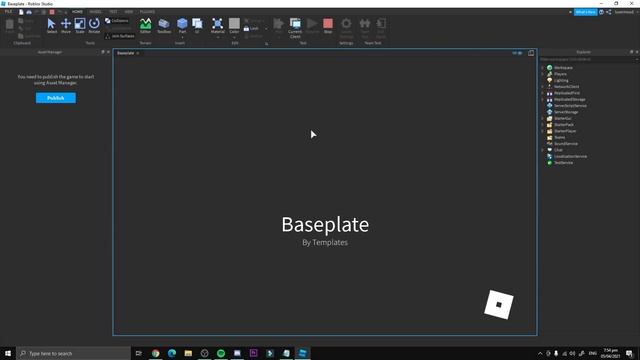Click the StarterGui icon in Explorer
Image resolution: width=640 pixels, height=360 pixels.
[549, 118]
